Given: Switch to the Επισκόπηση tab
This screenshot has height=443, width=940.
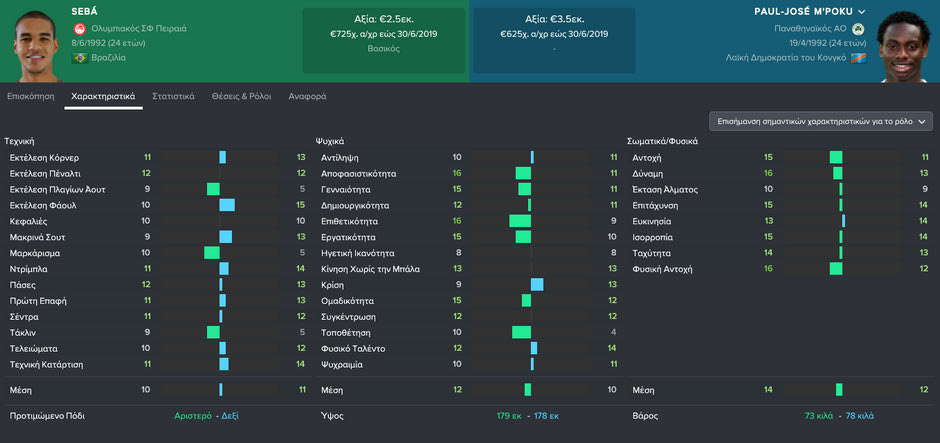Looking at the screenshot, I should [30, 97].
